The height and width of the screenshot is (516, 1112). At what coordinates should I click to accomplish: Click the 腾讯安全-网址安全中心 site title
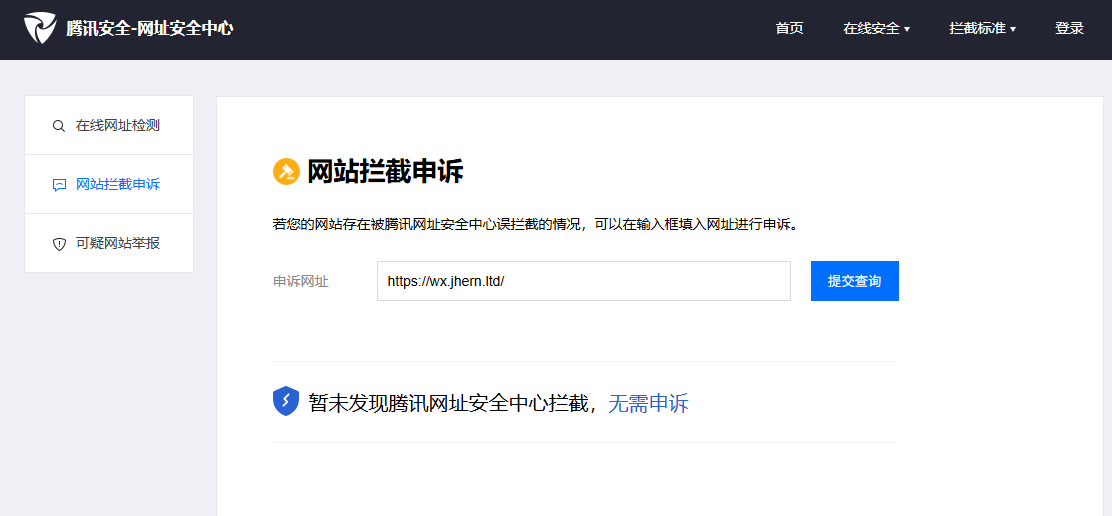[x=150, y=28]
